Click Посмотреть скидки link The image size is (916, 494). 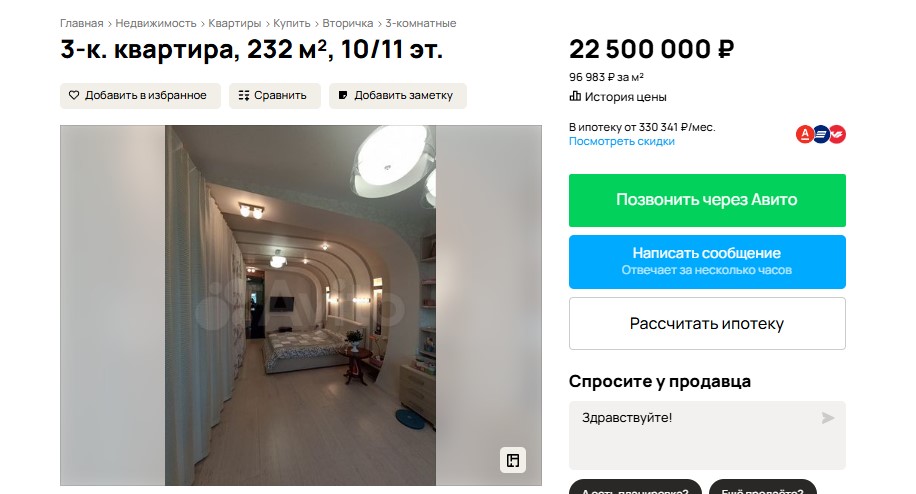click(622, 141)
